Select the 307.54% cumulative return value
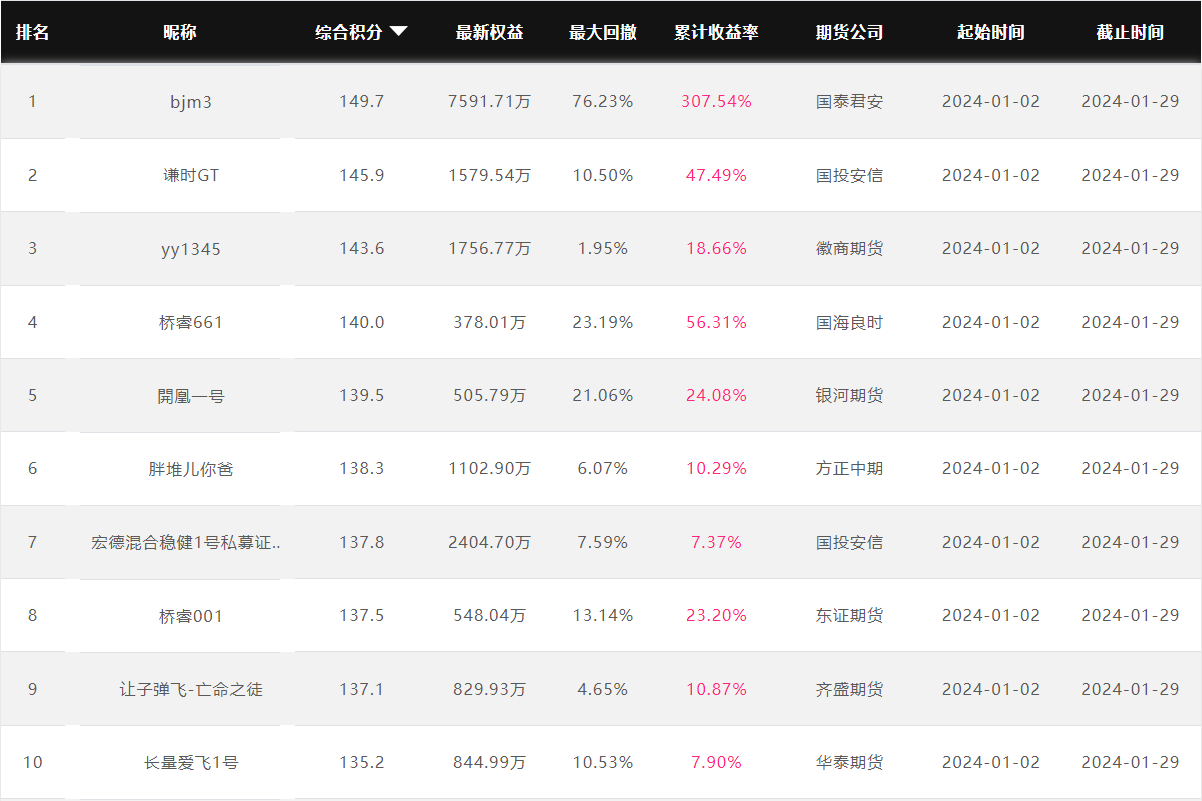This screenshot has width=1202, height=801. [x=716, y=102]
